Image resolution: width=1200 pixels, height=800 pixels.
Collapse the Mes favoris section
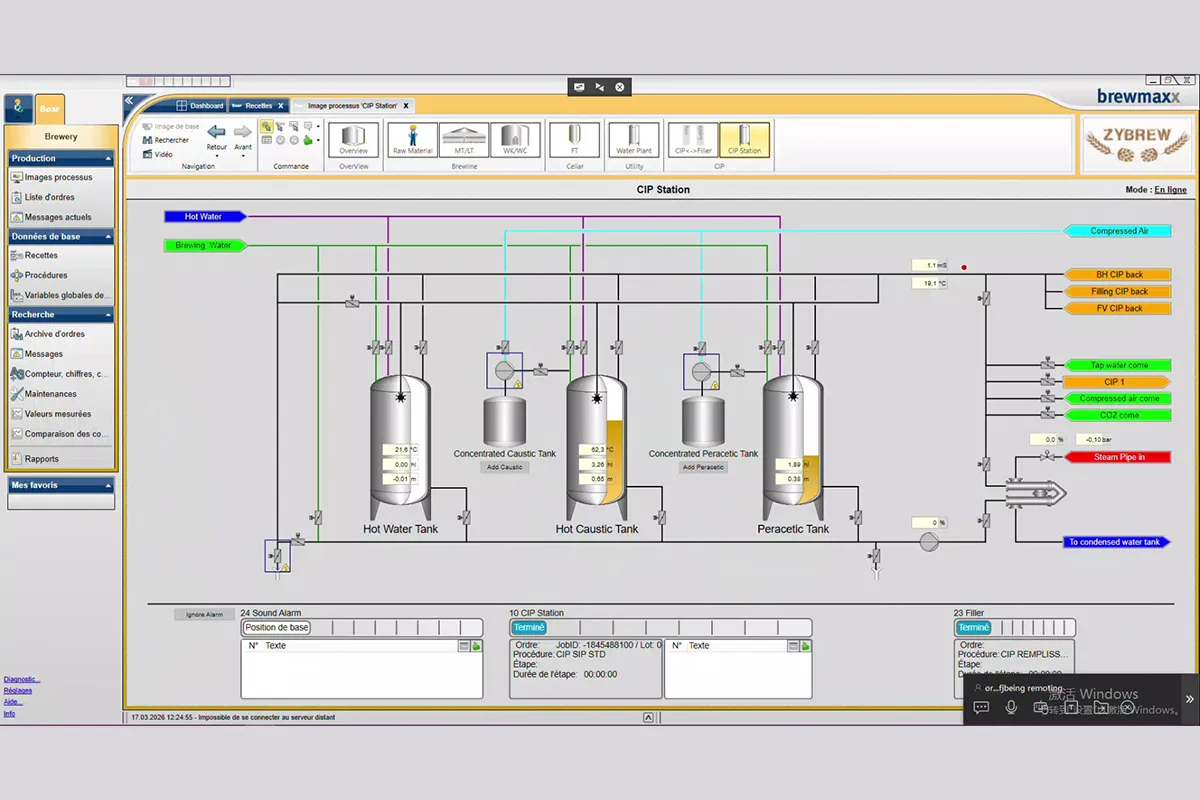point(107,485)
